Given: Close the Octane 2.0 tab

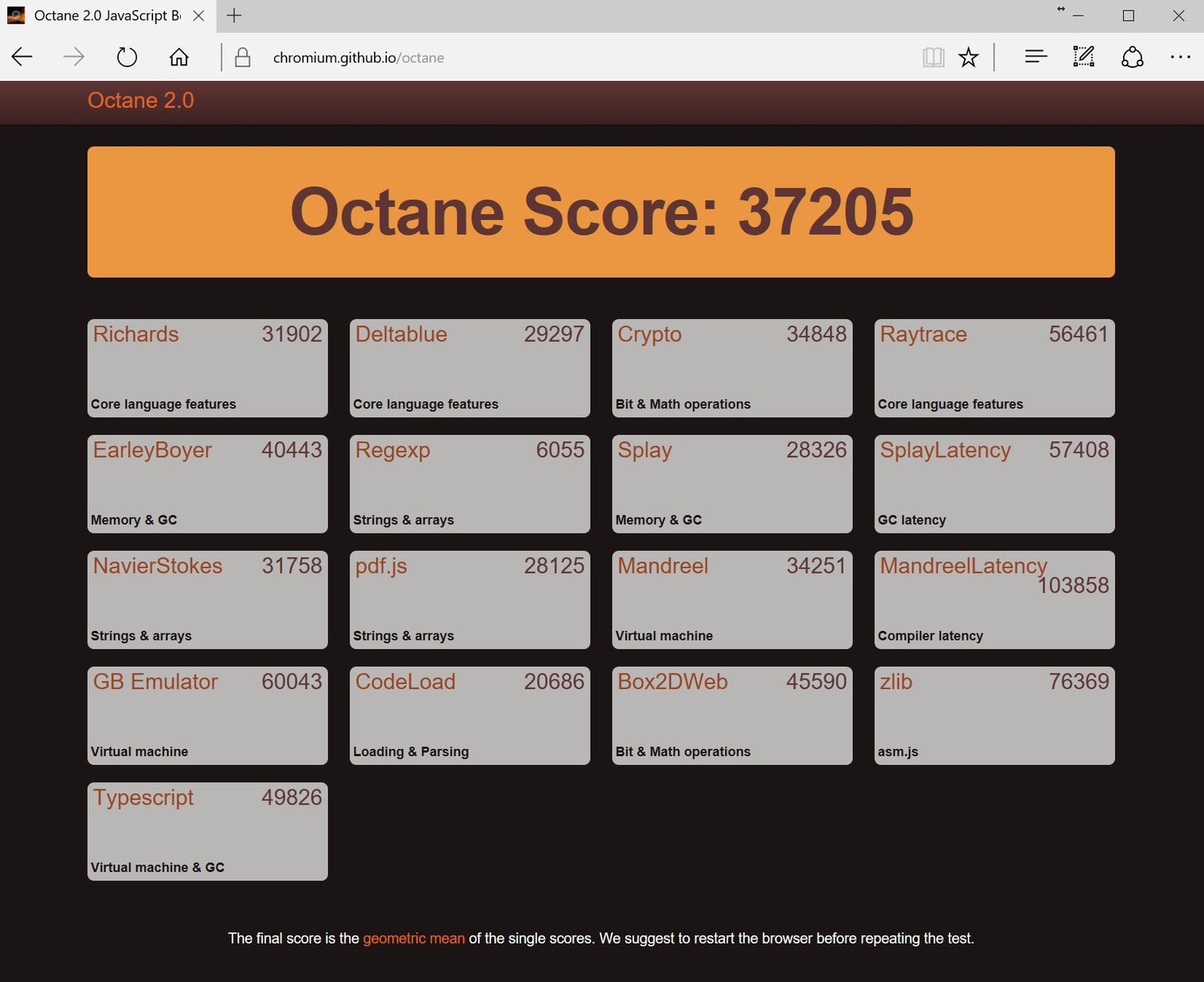Looking at the screenshot, I should 199,16.
